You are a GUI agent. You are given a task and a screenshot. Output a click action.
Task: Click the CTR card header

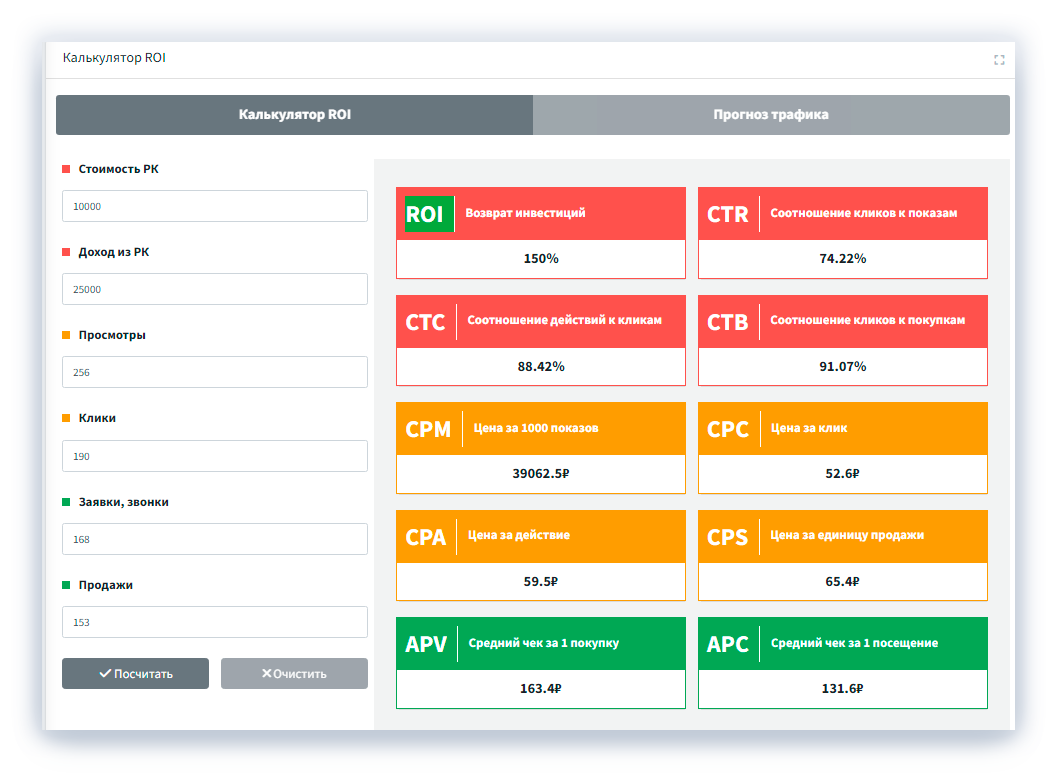[842, 214]
